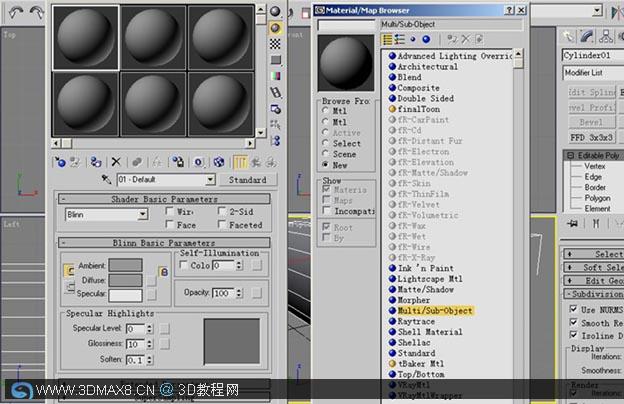Screen dimensions: 624x404
Task: Click the Specular color swatch
Action: (125, 295)
